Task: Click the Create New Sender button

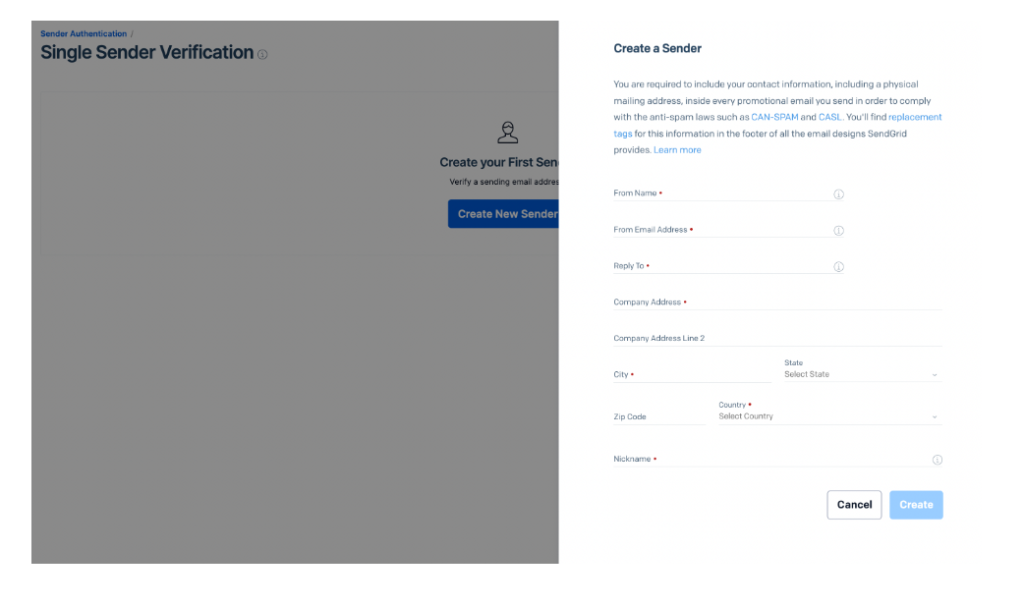Action: tap(503, 214)
